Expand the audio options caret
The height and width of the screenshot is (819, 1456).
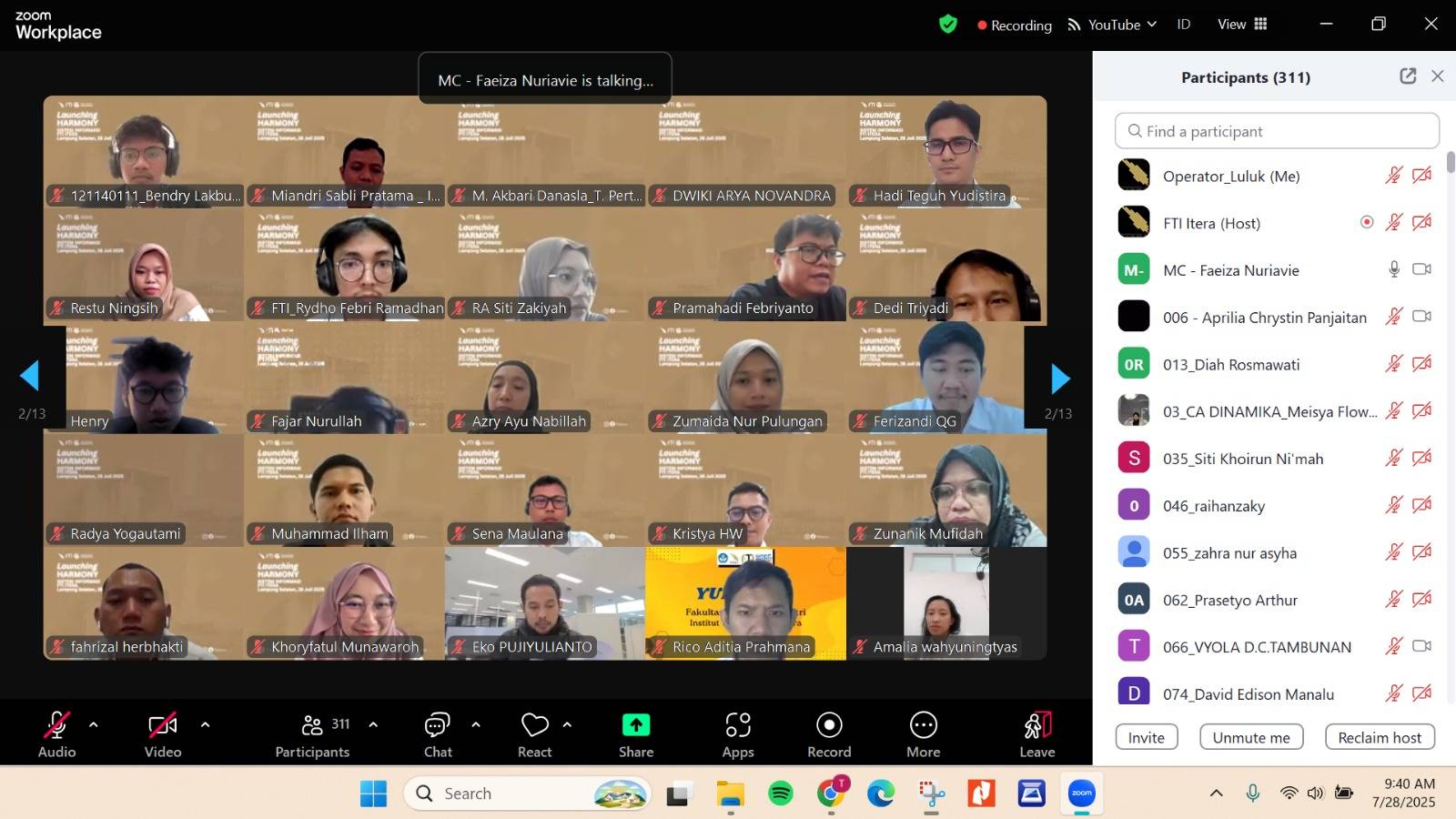pos(93,725)
